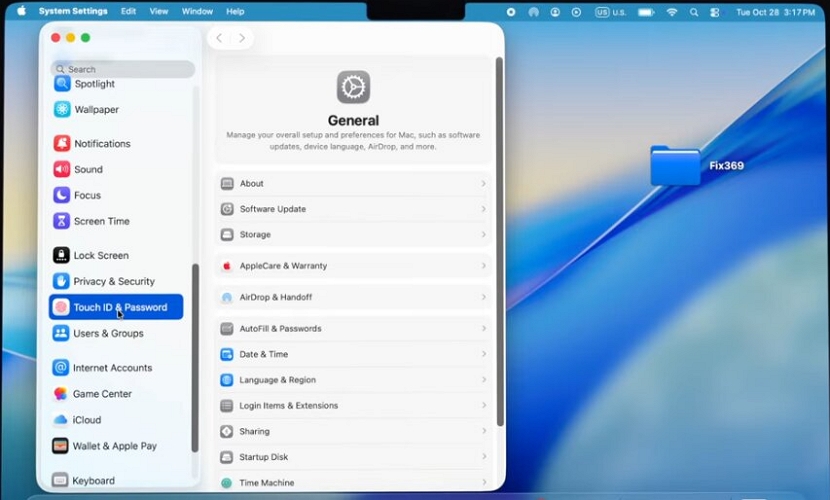
Task: Open the Apple menu
Action: [22, 11]
